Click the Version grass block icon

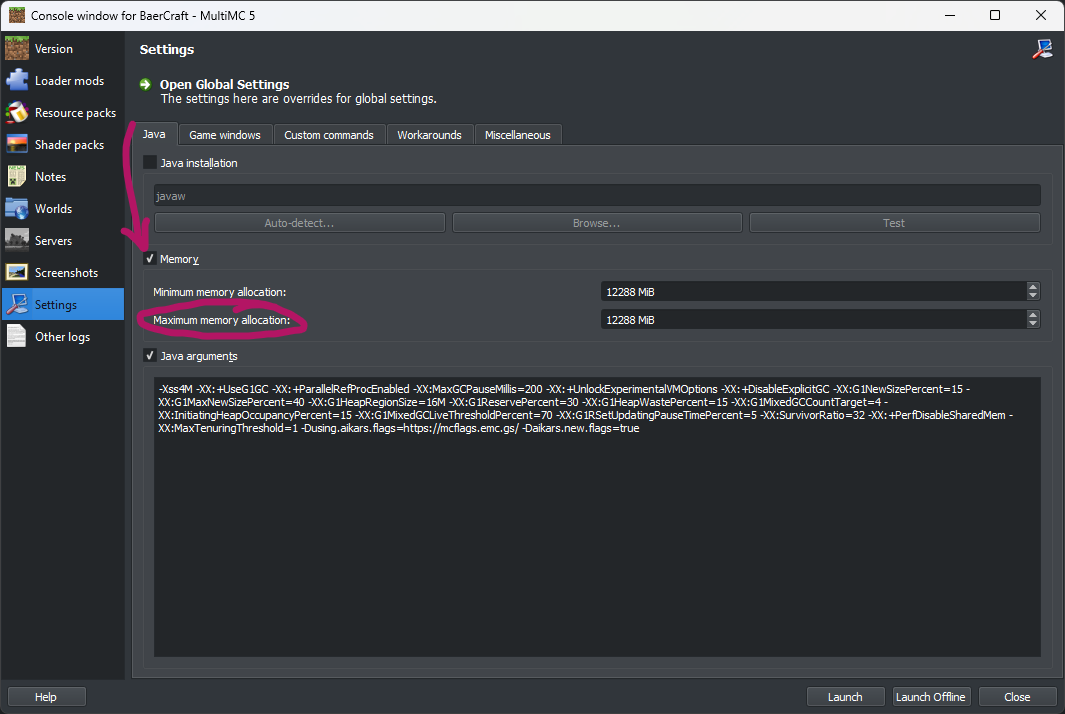(17, 49)
